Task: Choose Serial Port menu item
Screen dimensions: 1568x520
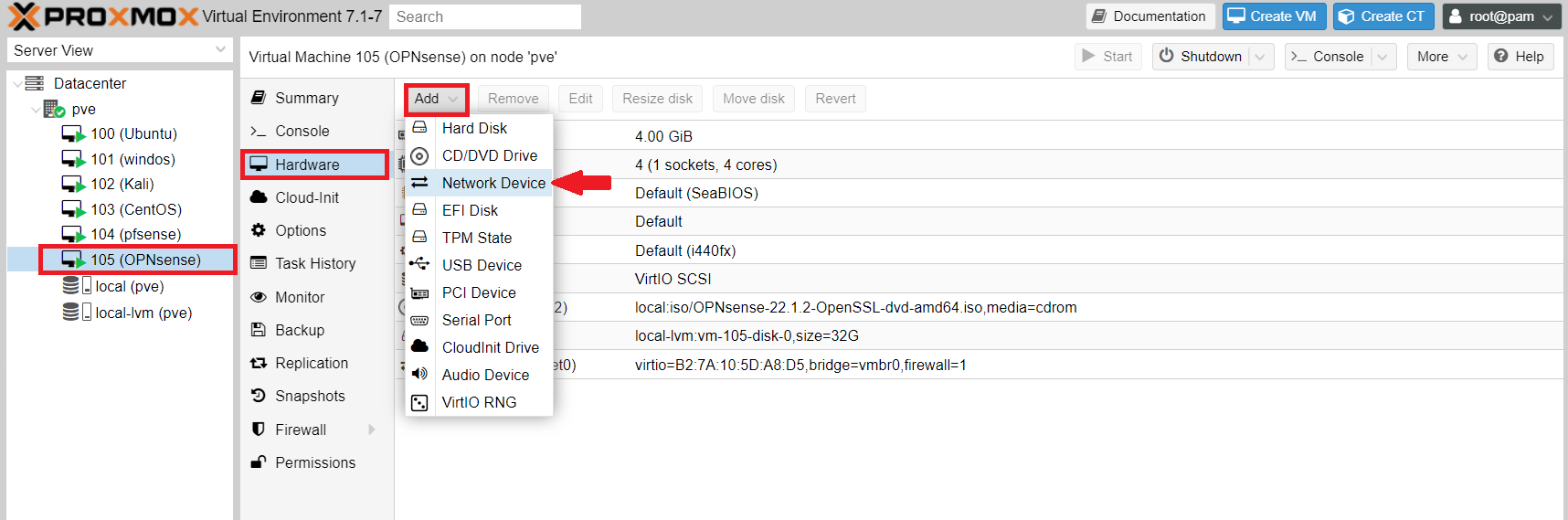Action: pyautogui.click(x=479, y=320)
